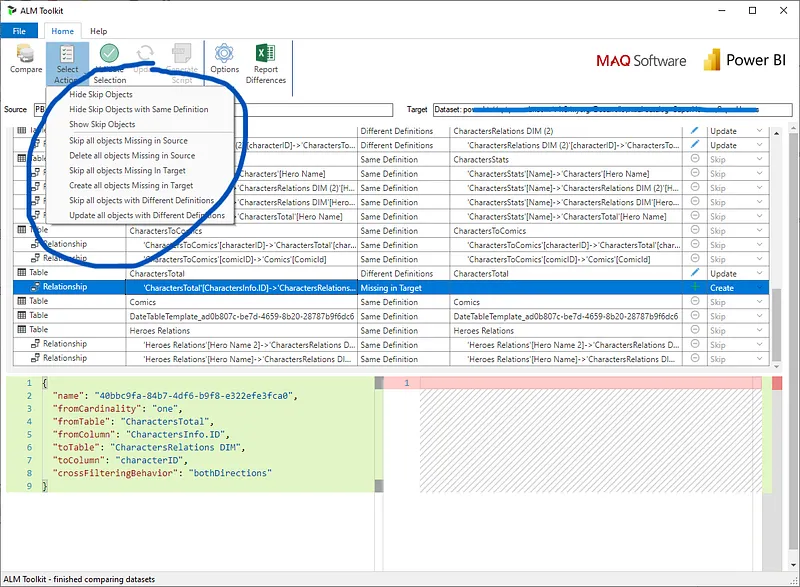Open action dropdown on CharactersRelations DIM (2) Update row
This screenshot has width=800, height=587.
coord(760,131)
